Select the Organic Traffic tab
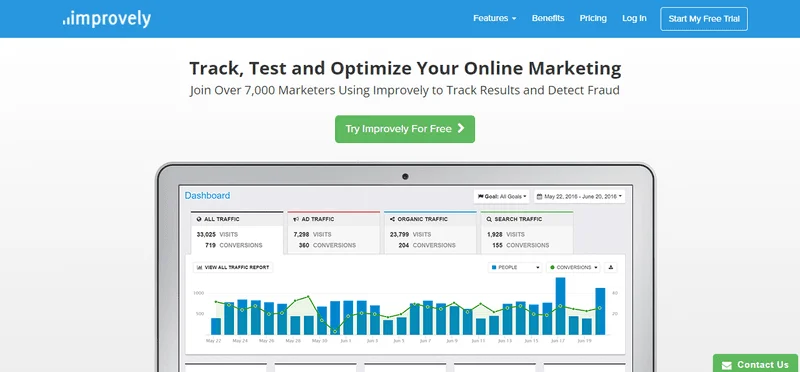The height and width of the screenshot is (372, 800). 430,232
